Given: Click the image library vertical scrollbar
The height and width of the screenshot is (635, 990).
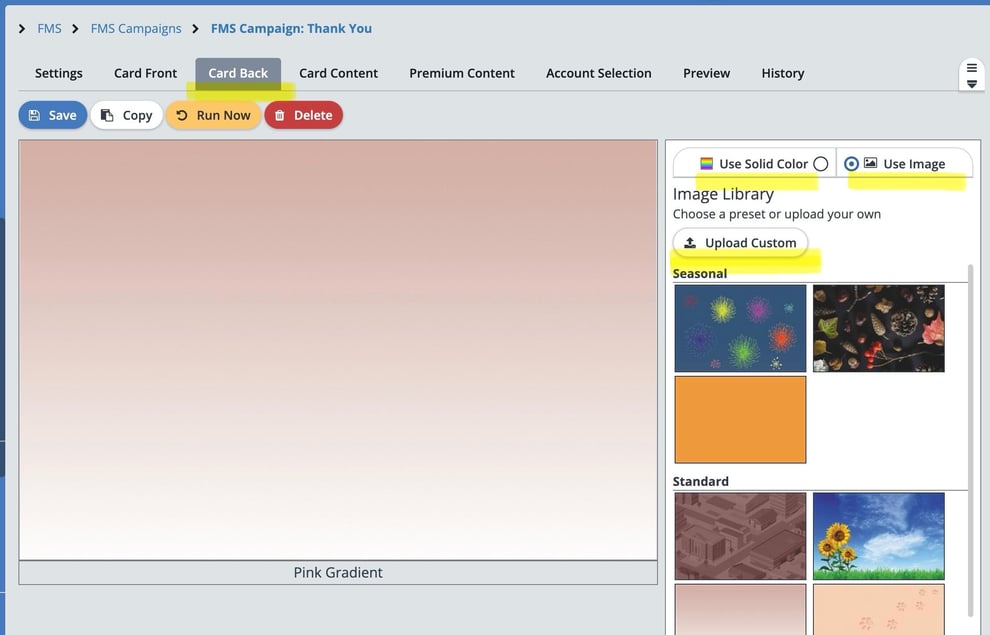Looking at the screenshot, I should [970, 441].
